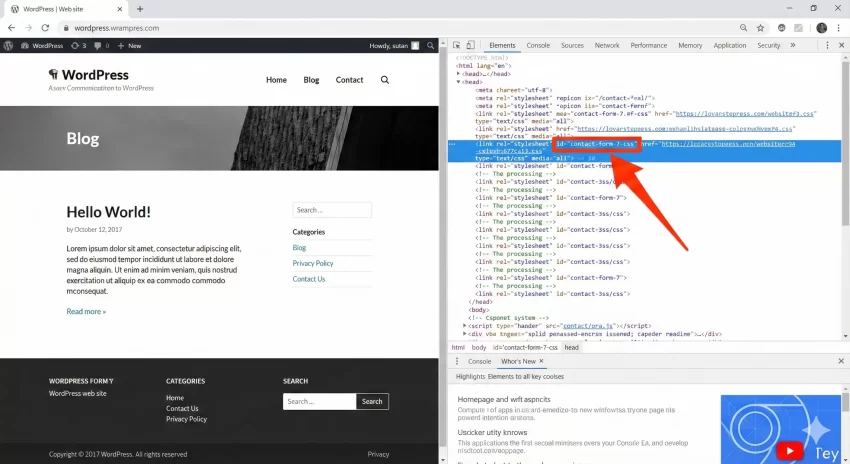Open the Network tab
Image resolution: width=850 pixels, height=464 pixels.
(x=607, y=46)
